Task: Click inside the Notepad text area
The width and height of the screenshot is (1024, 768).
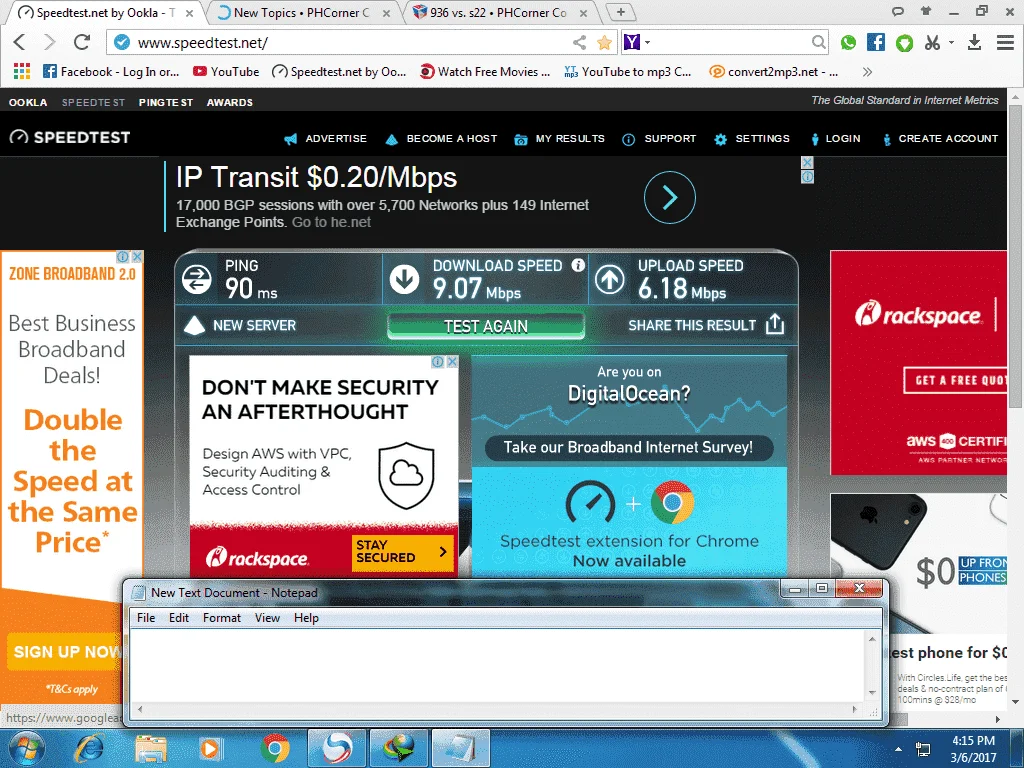Action: point(498,665)
